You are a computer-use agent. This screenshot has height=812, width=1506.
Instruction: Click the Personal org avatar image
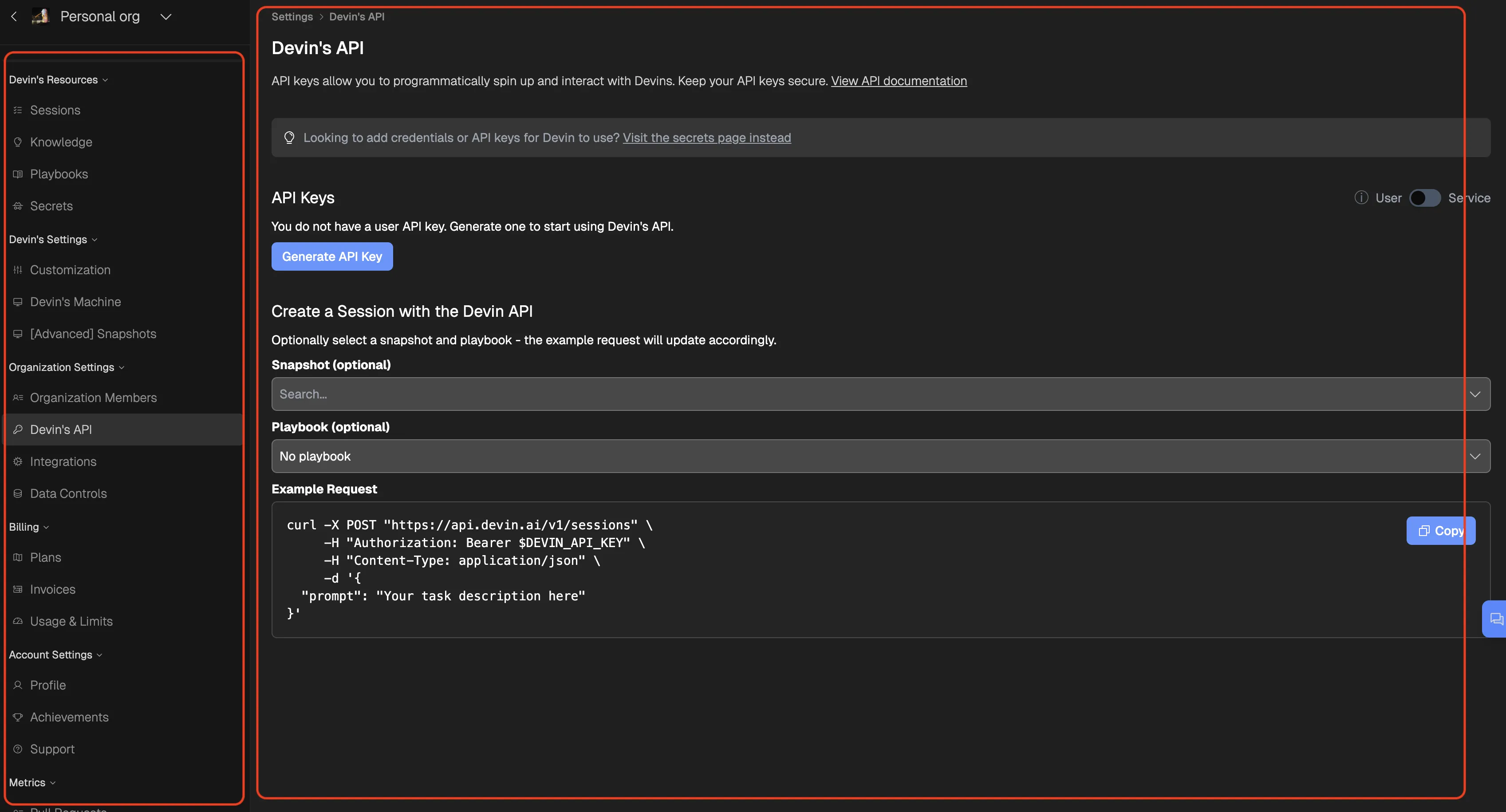40,16
